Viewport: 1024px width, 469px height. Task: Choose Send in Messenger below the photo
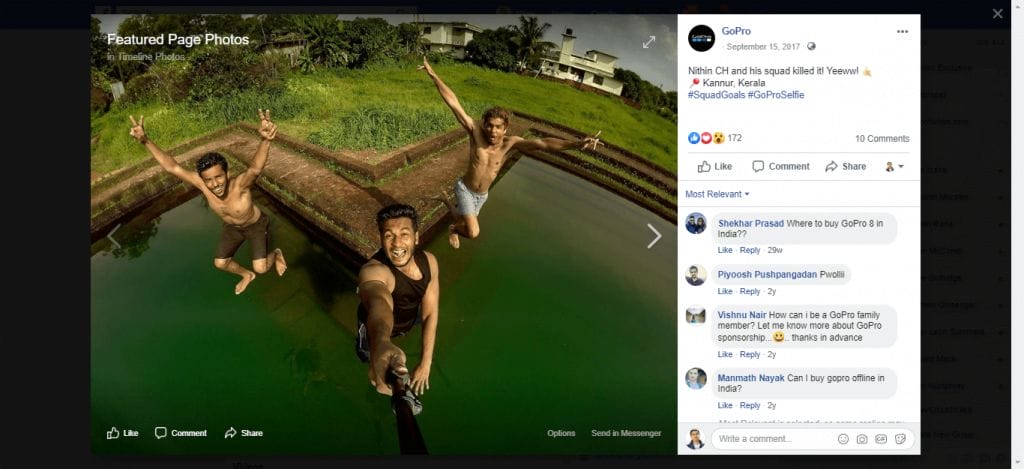click(626, 433)
